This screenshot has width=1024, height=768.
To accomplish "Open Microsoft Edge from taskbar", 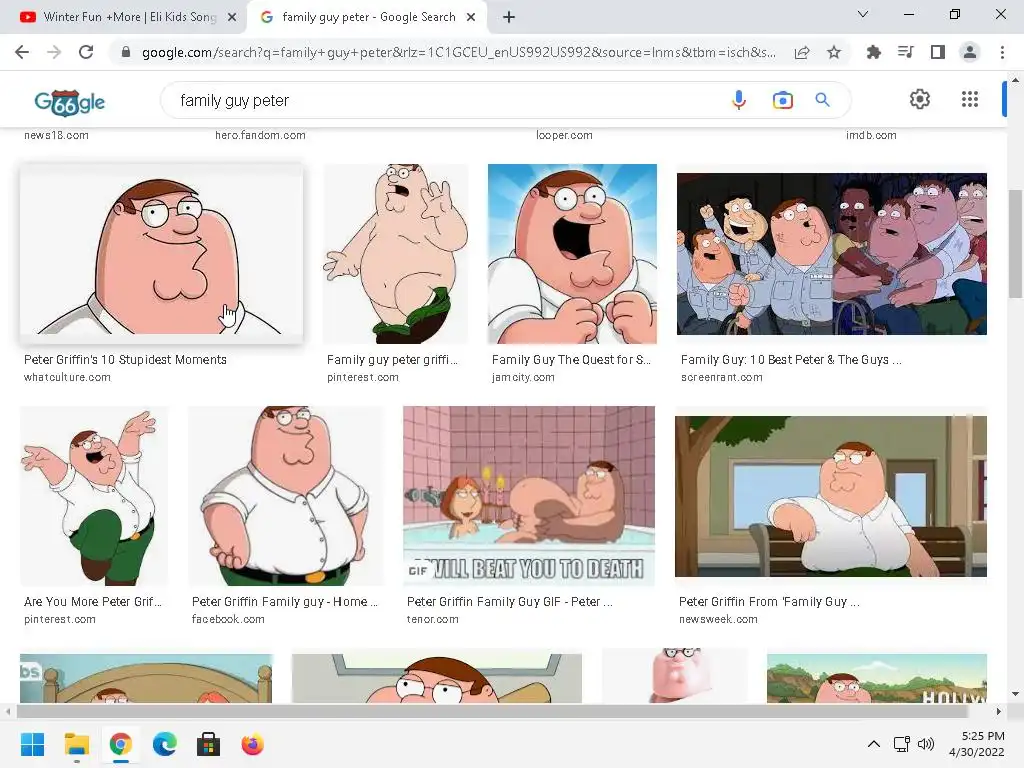I will [x=165, y=744].
